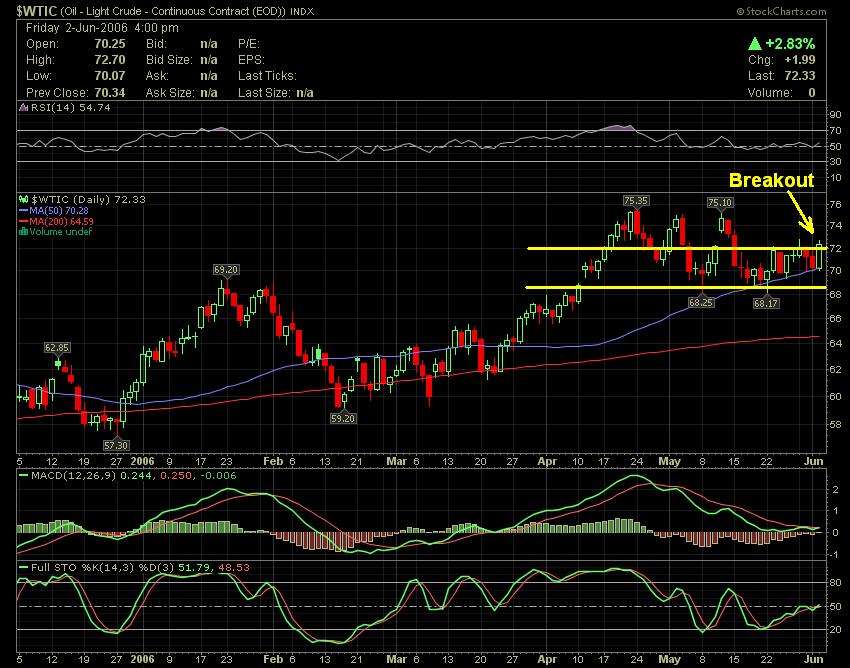Click the Low value 70.07
This screenshot has height=668, width=850.
tap(110, 76)
